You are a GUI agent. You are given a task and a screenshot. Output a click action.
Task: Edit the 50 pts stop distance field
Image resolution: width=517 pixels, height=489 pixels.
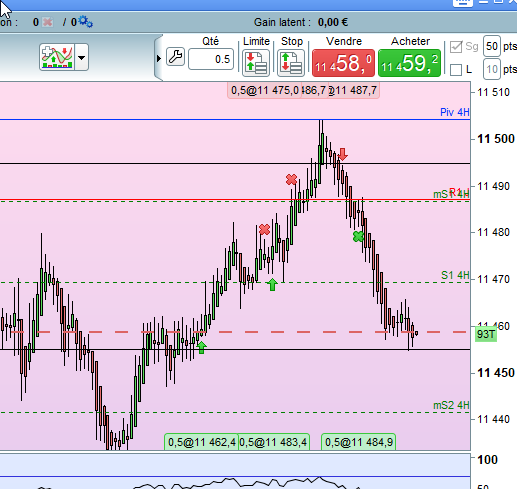(x=492, y=46)
